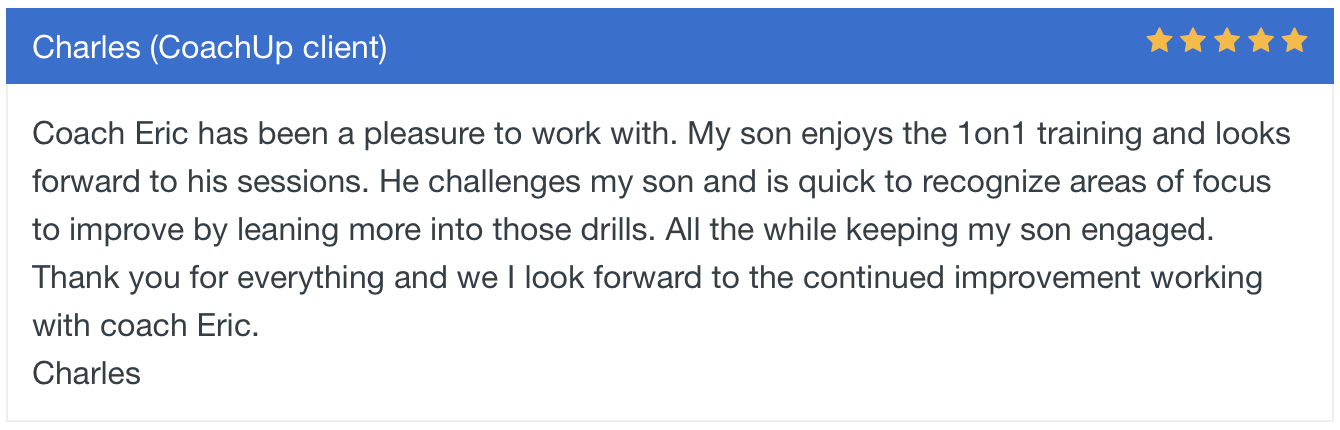Click the word "1on1" in the review

pos(990,134)
